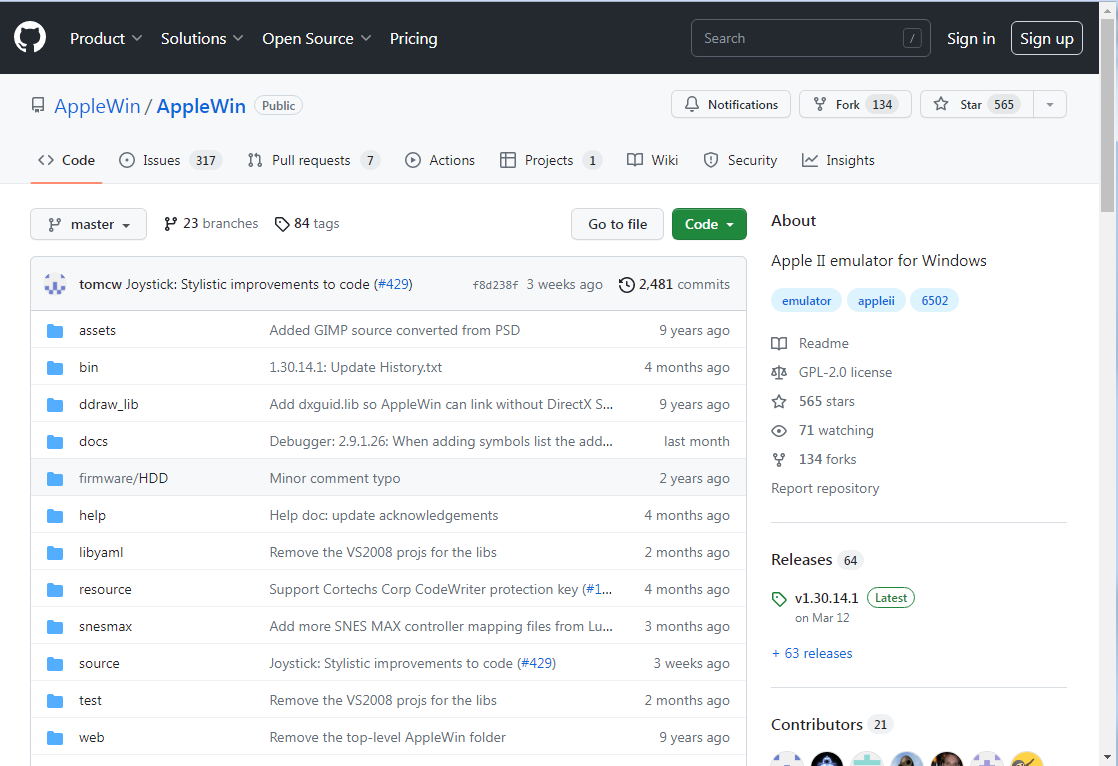This screenshot has width=1118, height=766.
Task: Select the 6502 topic tag
Action: click(934, 300)
